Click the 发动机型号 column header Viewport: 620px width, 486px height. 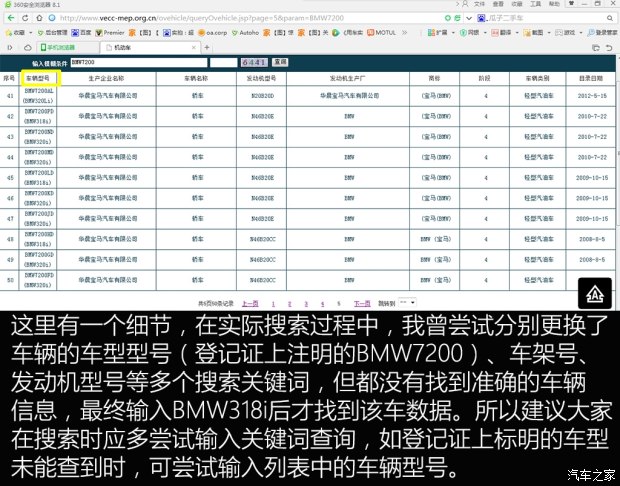click(x=261, y=78)
